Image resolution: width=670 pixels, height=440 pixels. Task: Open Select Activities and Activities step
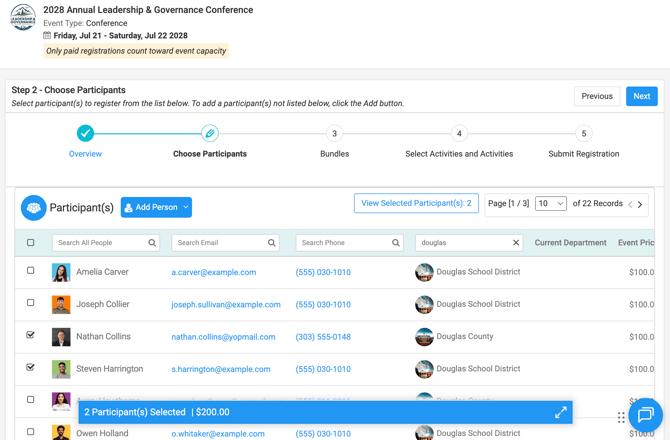459,154
